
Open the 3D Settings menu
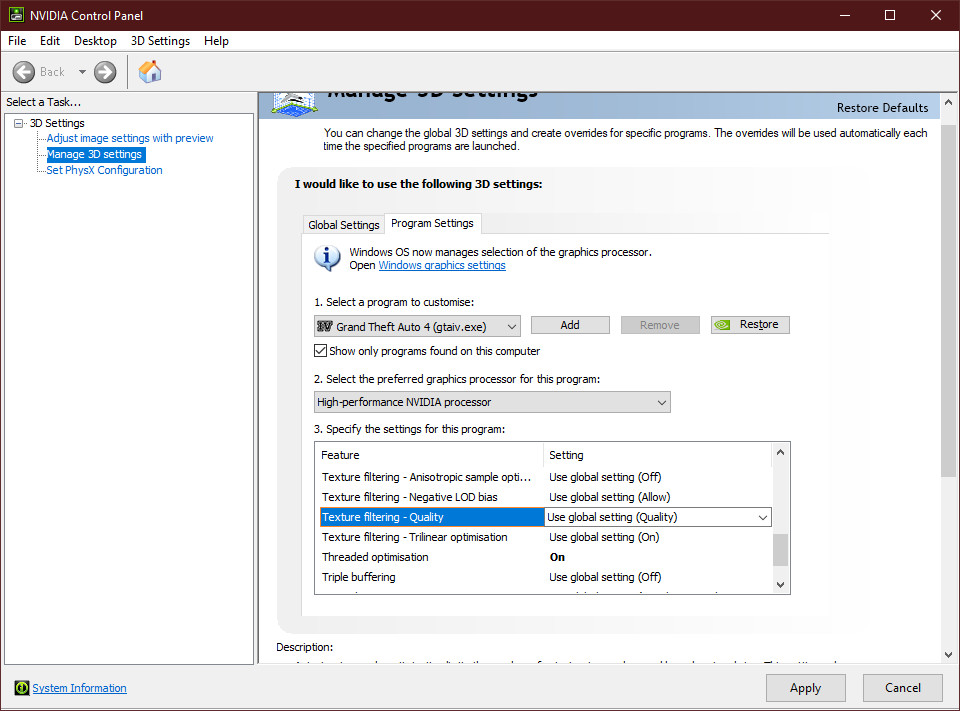point(160,41)
